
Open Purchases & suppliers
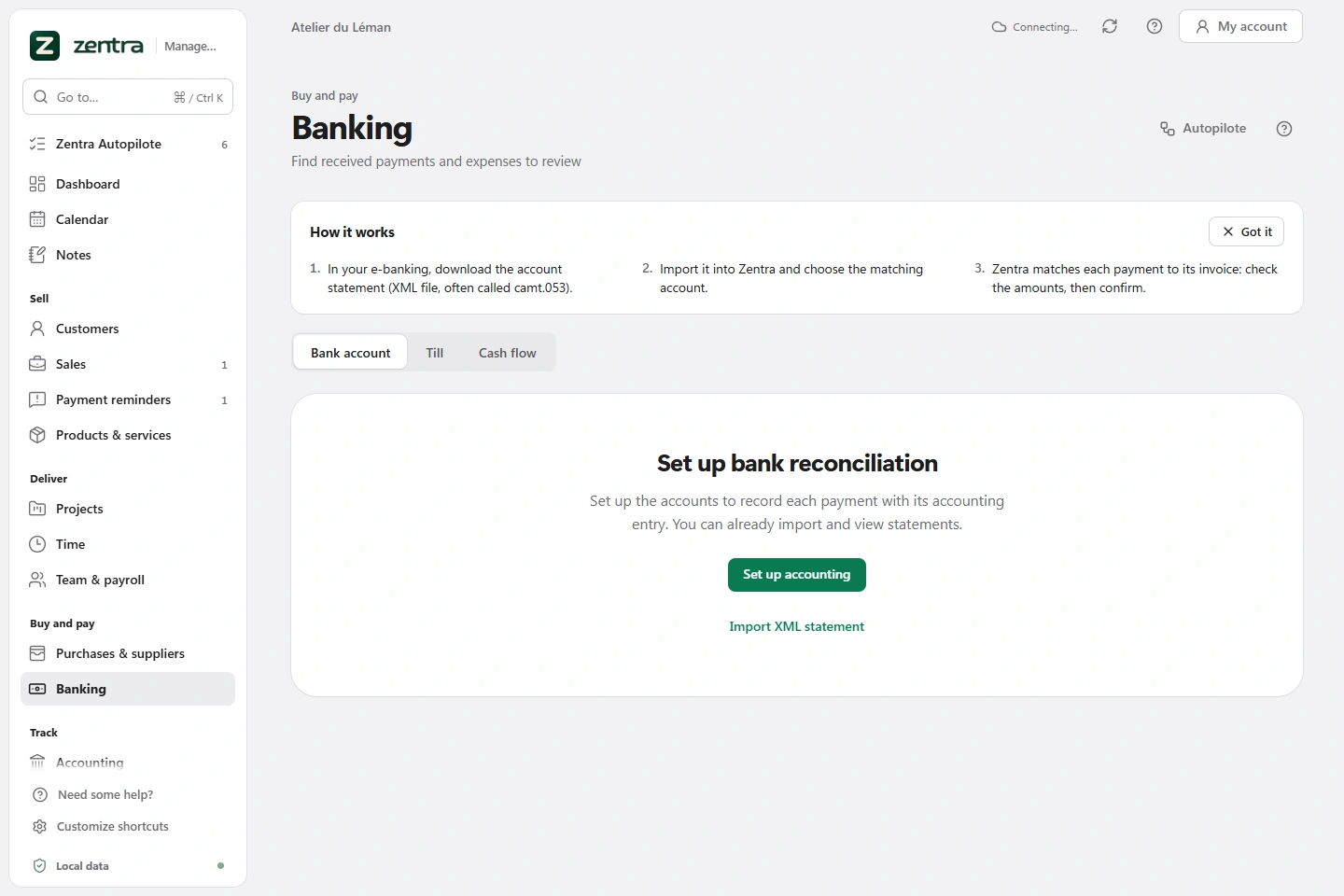pos(128,653)
